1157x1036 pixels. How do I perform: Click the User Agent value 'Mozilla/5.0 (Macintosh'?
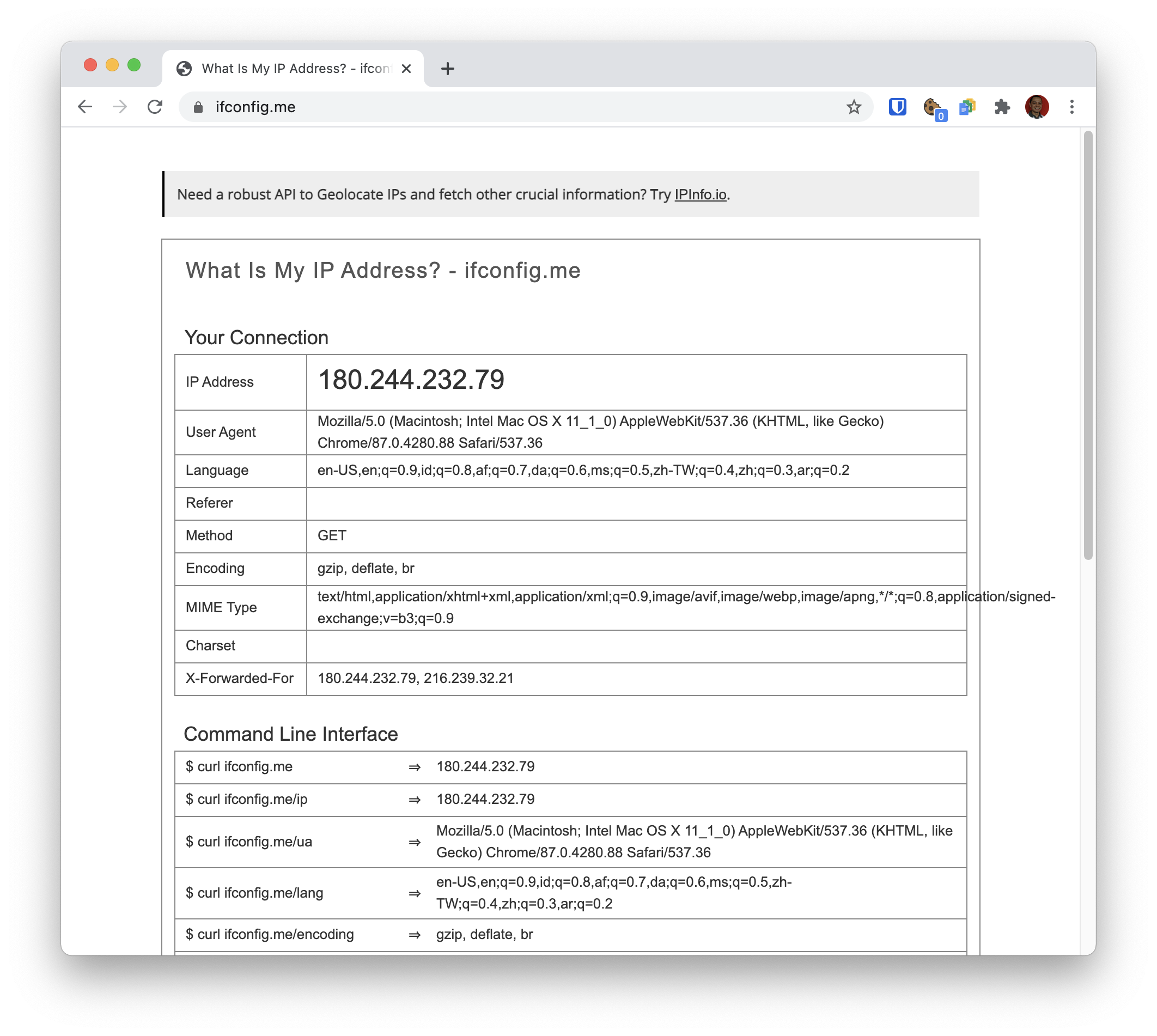coord(600,432)
